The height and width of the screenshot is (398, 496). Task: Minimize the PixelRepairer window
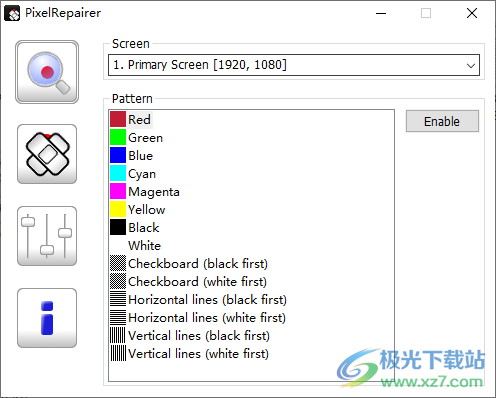(x=381, y=13)
